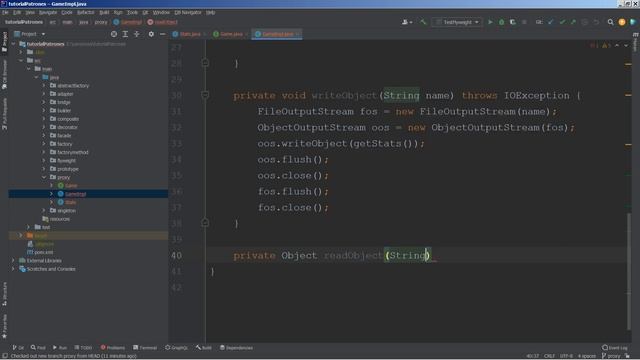Open Search Everywhere magnifier icon
Screen dimensions: 640x360
point(610,22)
